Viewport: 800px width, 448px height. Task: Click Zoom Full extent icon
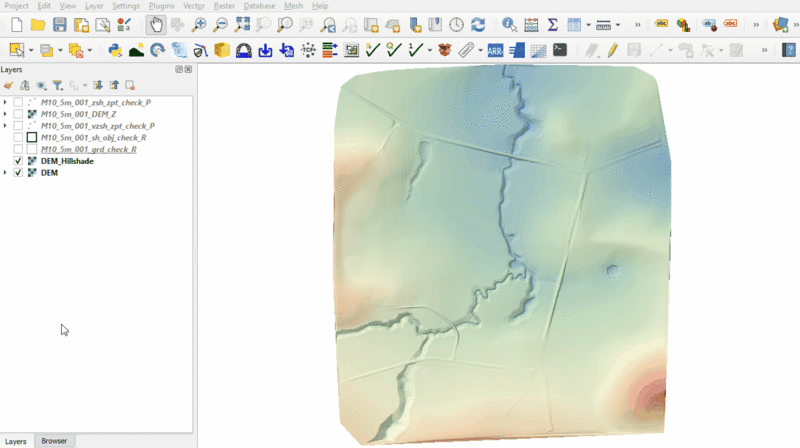(242, 25)
